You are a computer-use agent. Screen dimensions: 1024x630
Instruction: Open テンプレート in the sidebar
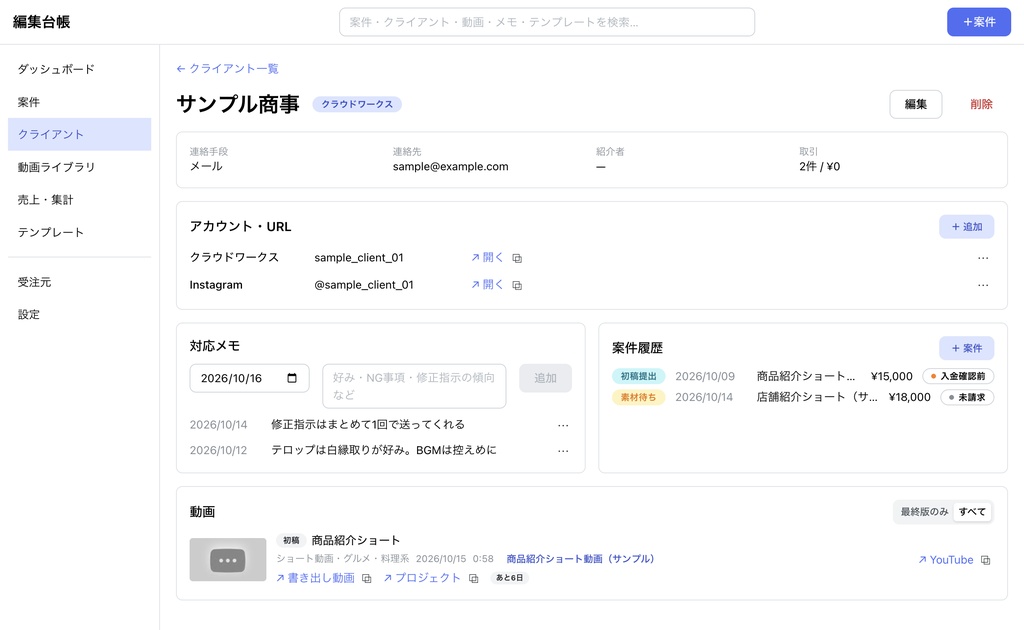click(80, 232)
